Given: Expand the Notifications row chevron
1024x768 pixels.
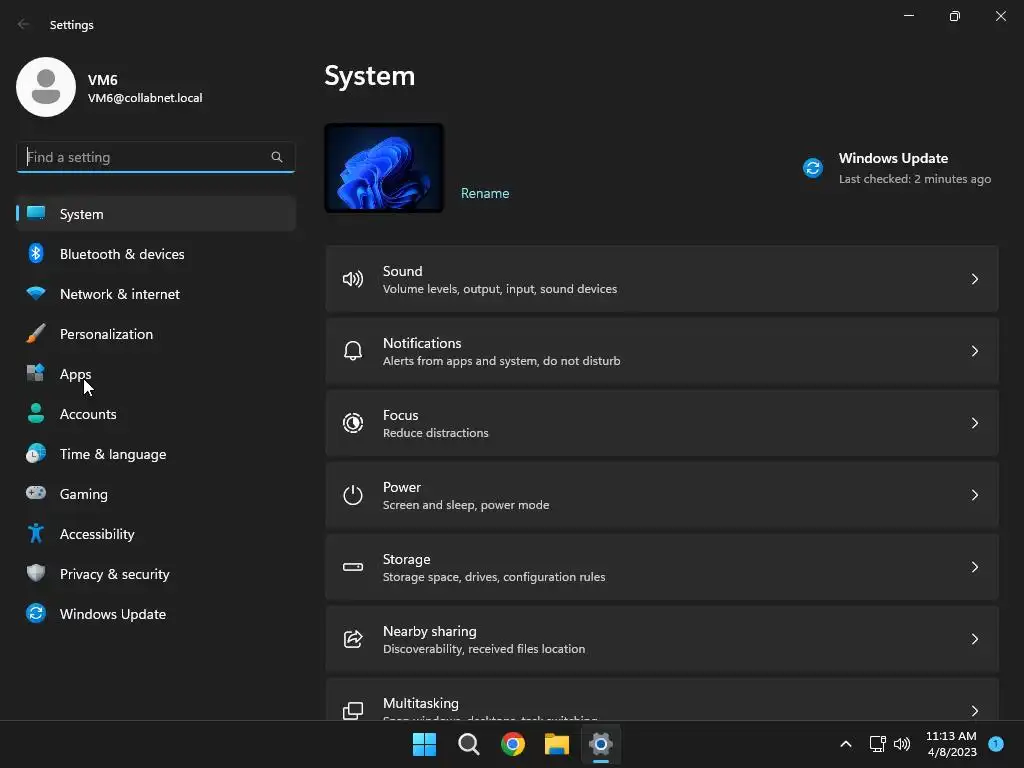Looking at the screenshot, I should (x=974, y=351).
